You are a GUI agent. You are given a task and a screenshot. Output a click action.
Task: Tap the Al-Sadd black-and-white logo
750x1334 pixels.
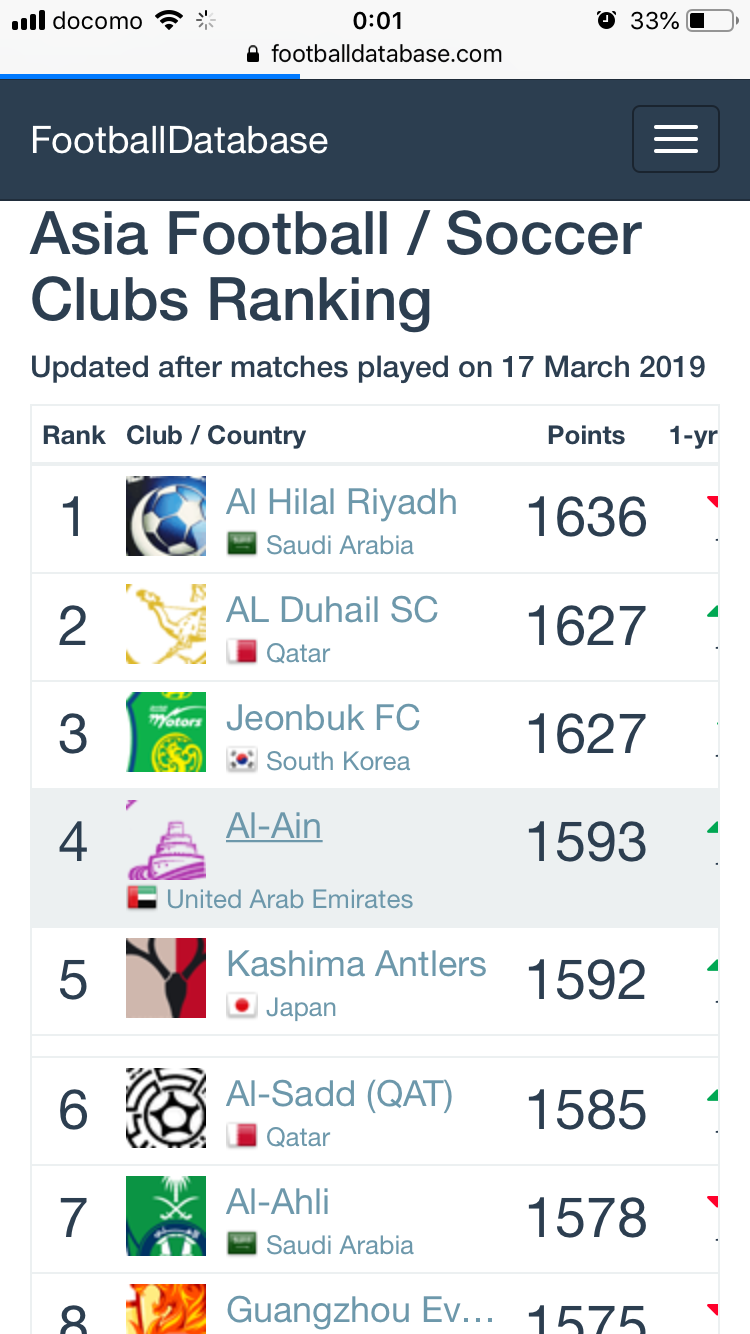[166, 1108]
